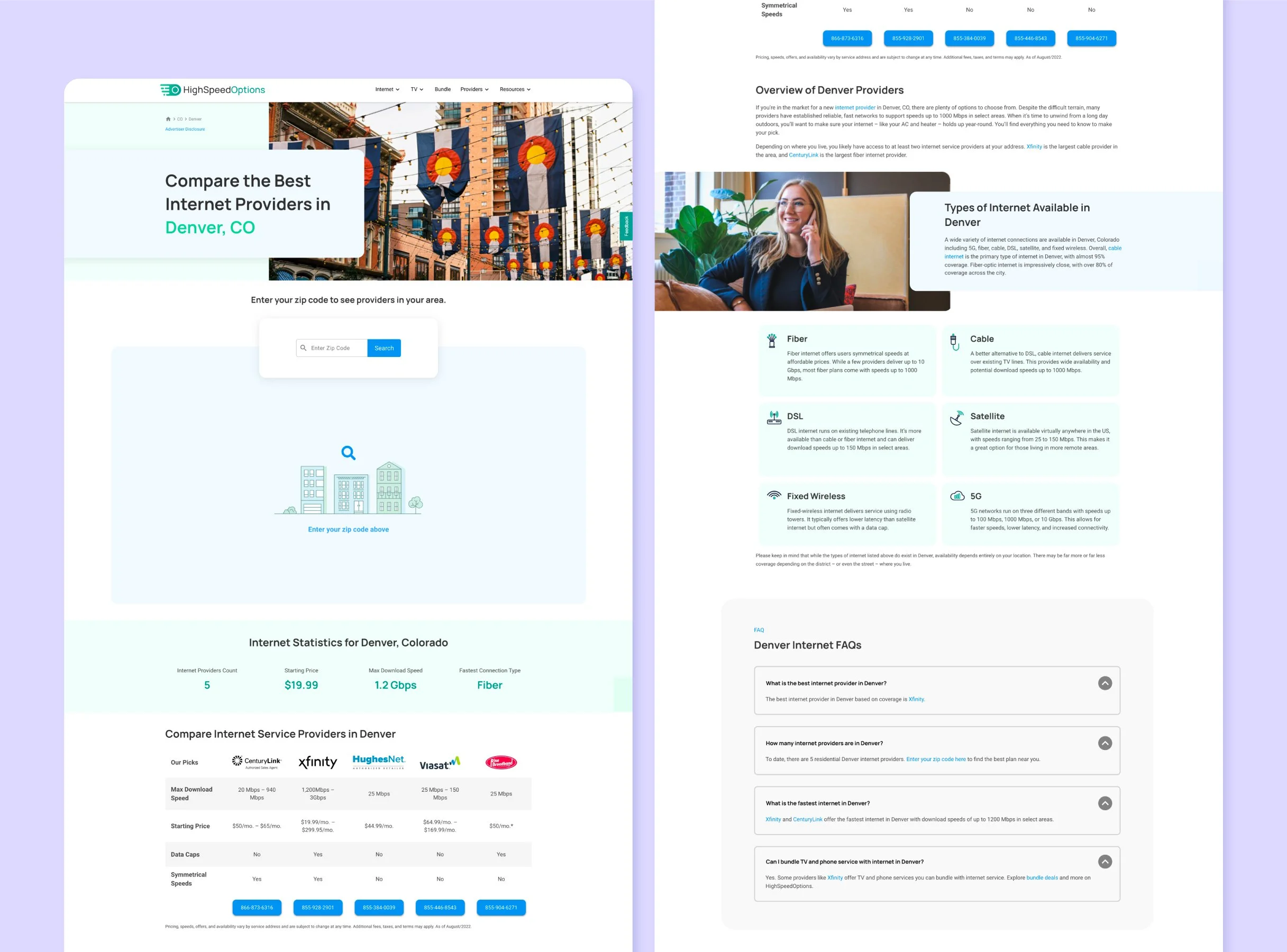Open the Bundle menu item

tap(443, 89)
